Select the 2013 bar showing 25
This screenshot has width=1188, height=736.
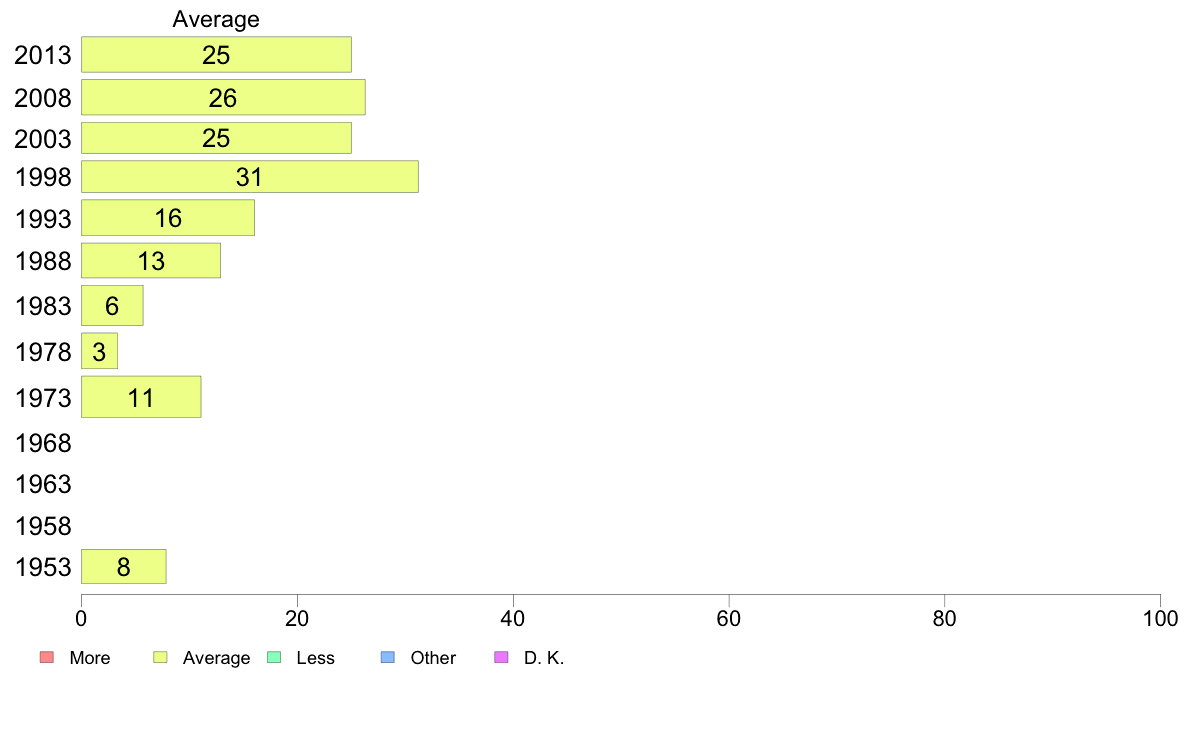(217, 55)
